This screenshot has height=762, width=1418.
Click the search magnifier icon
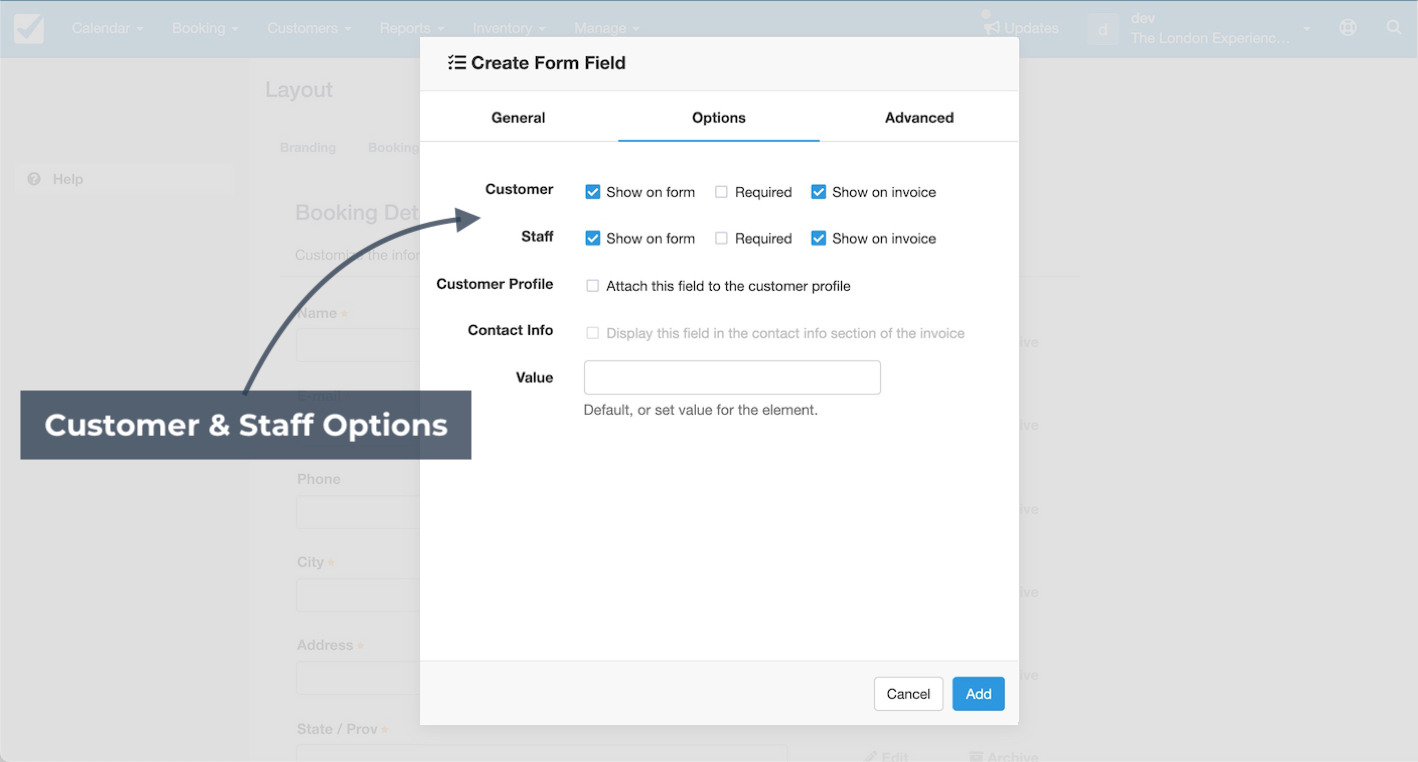(1394, 28)
